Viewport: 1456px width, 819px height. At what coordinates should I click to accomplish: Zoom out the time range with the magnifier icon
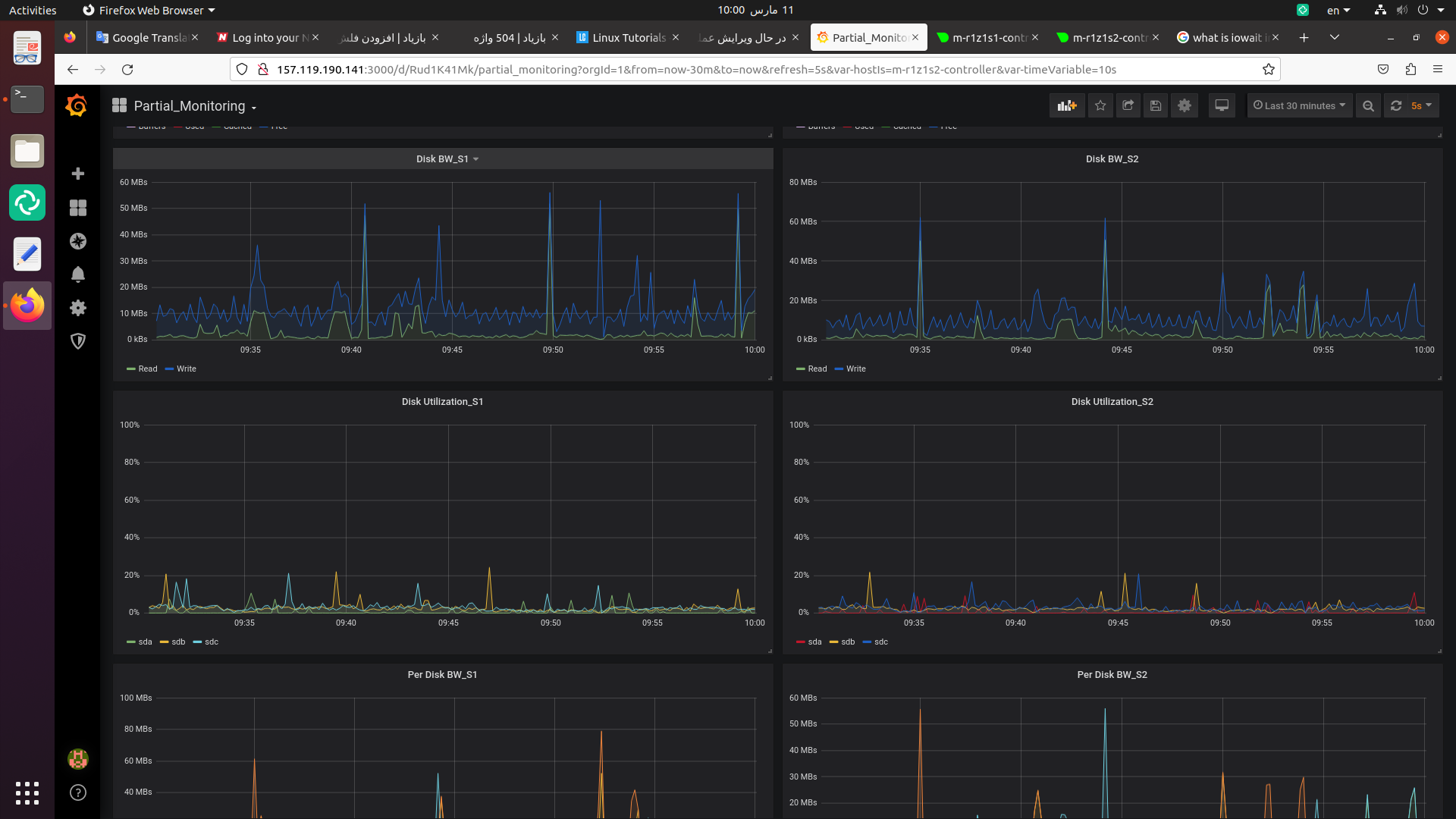point(1368,105)
